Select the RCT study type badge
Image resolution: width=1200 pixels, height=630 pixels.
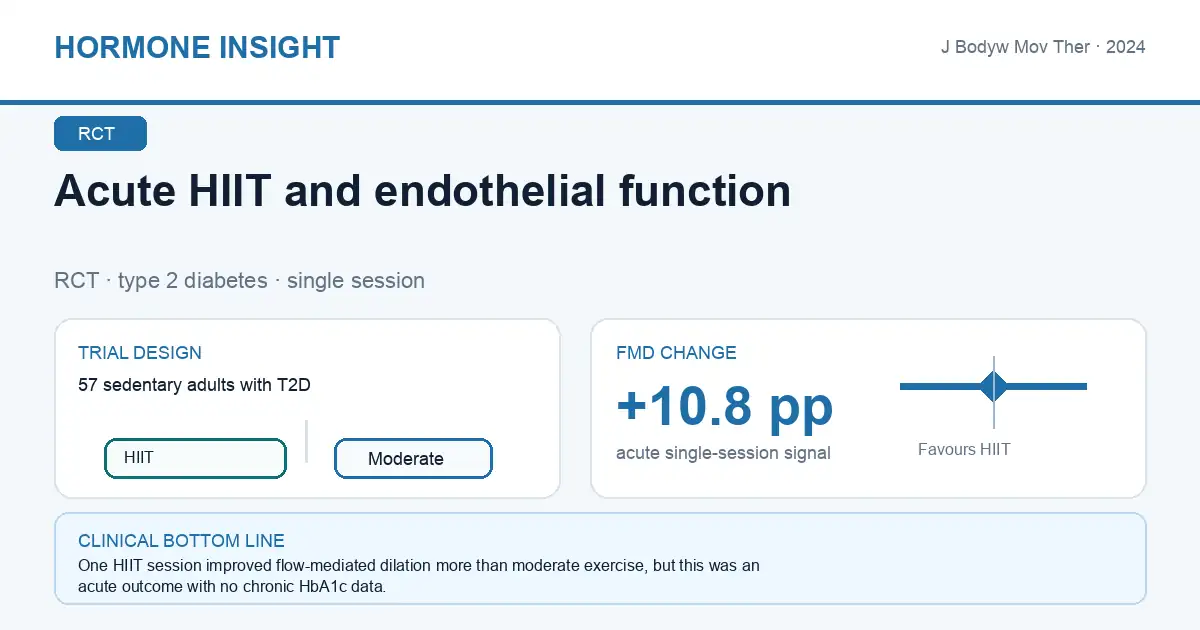(100, 134)
